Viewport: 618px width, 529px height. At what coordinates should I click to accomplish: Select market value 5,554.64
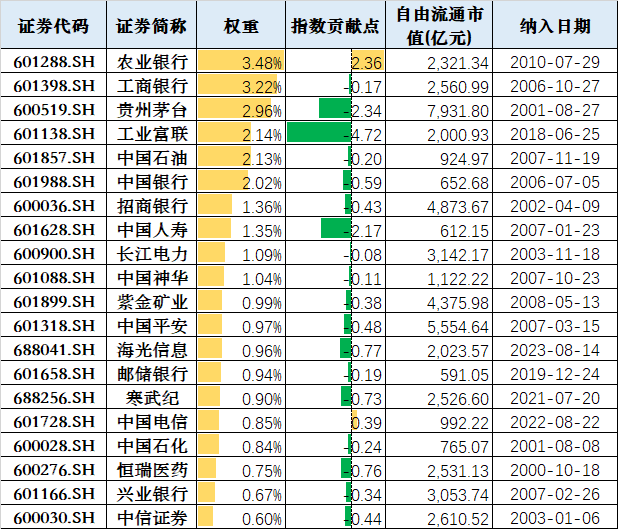[x=439, y=325]
